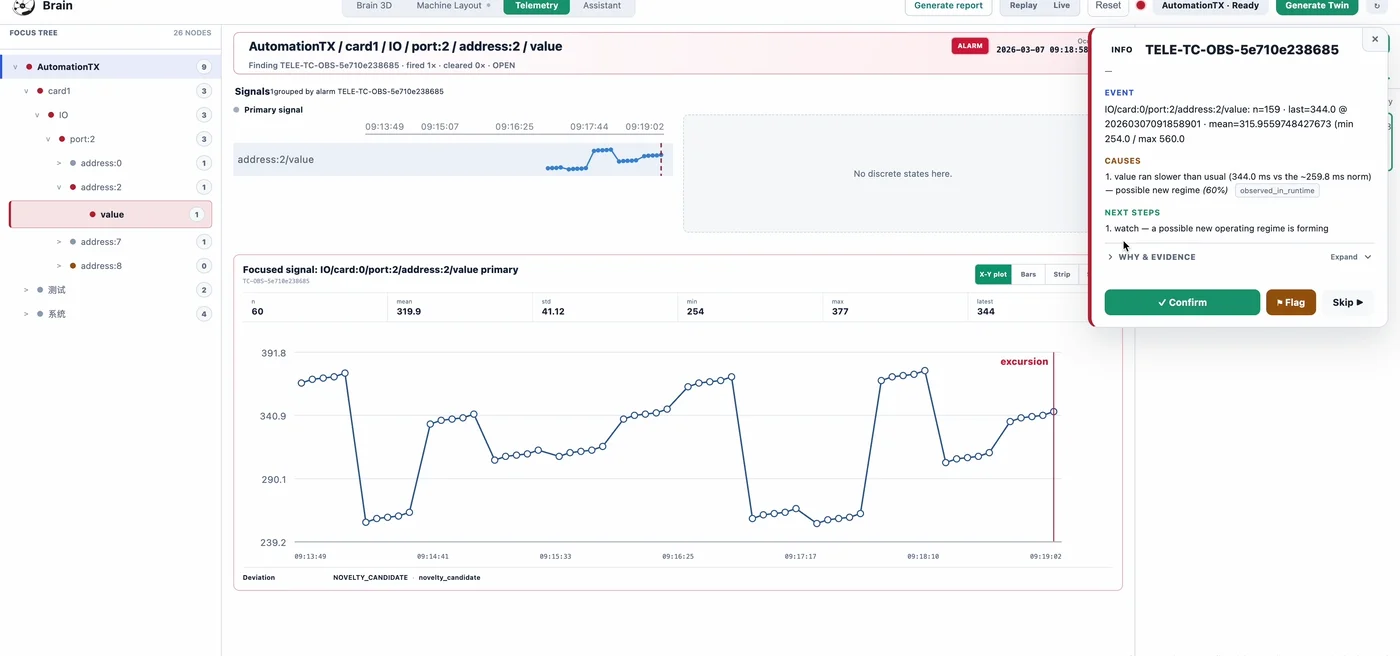Click the Generate Twin button
The height and width of the screenshot is (656, 1400).
click(x=1317, y=6)
